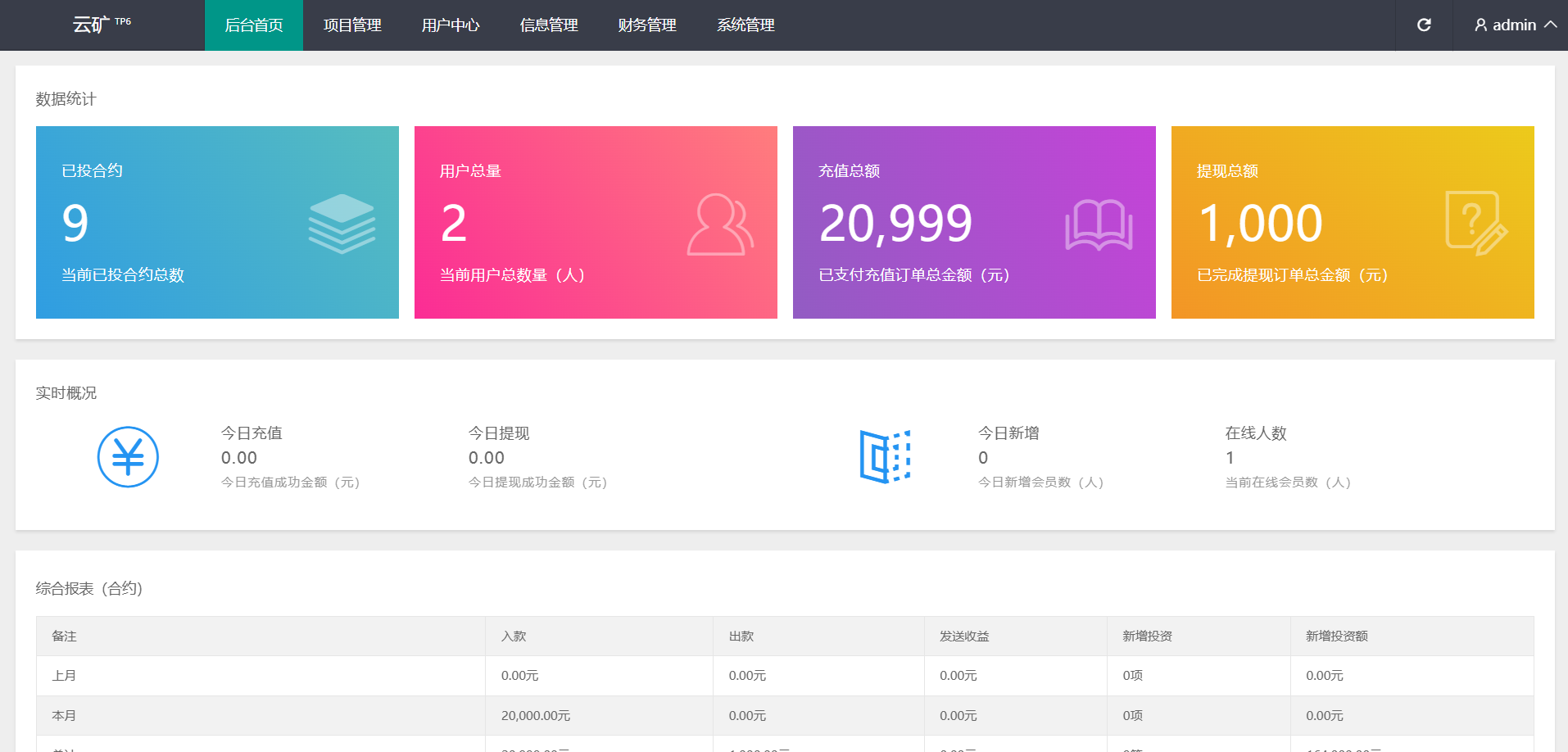Click the open book icon on 充值总额 card
1568x752 pixels.
pos(1099,224)
